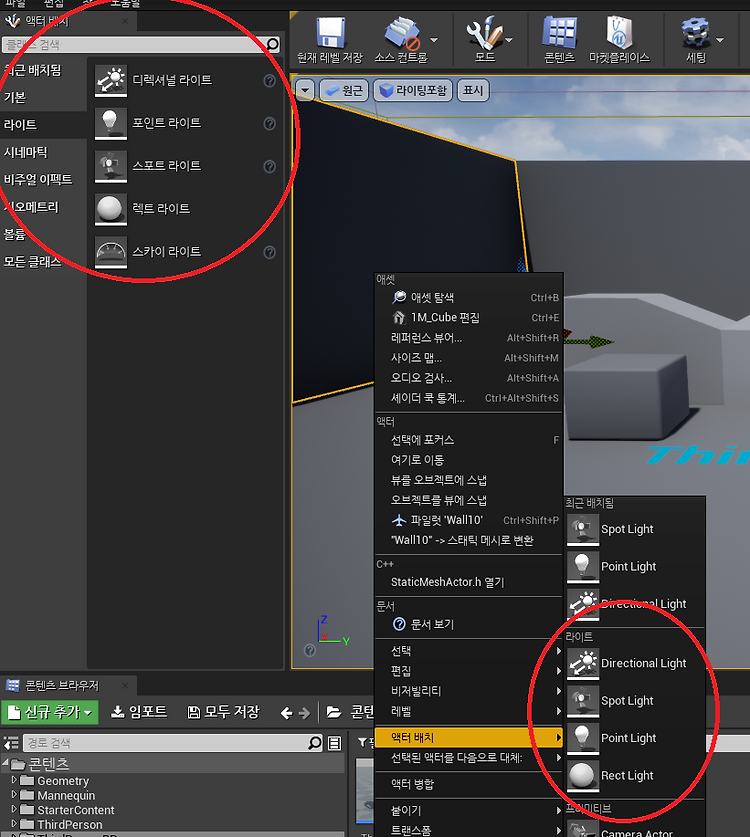Screen dimensions: 750x837
Task: Choose Merge Actors (액터 병합) menu item
Action: 469,784
